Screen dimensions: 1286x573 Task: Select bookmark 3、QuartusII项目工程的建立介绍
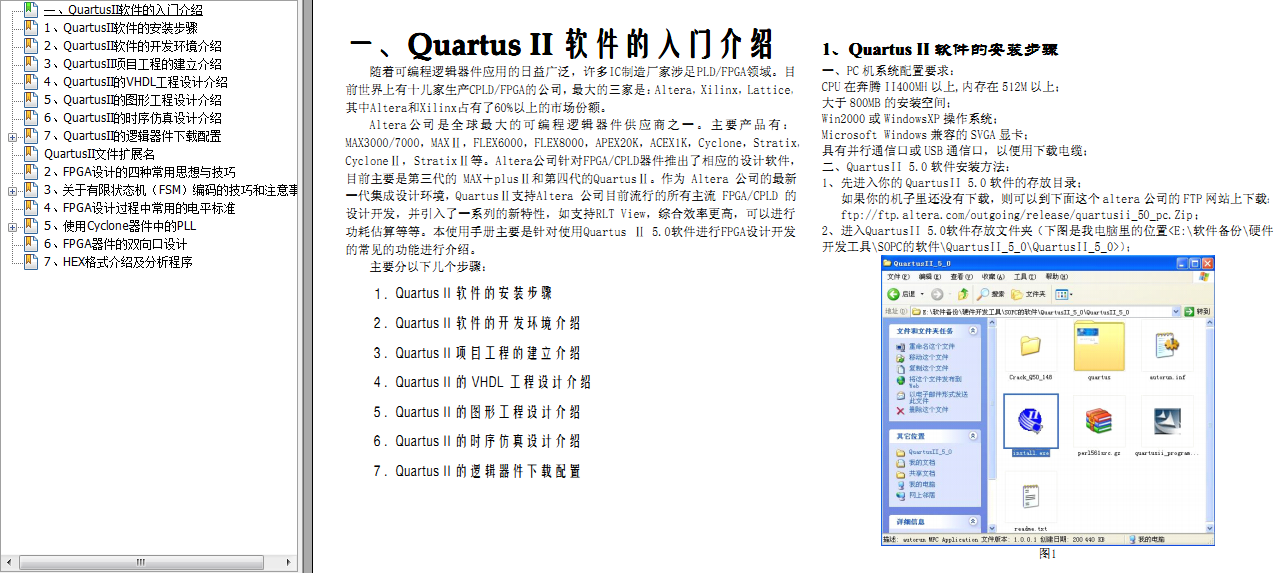(132, 64)
